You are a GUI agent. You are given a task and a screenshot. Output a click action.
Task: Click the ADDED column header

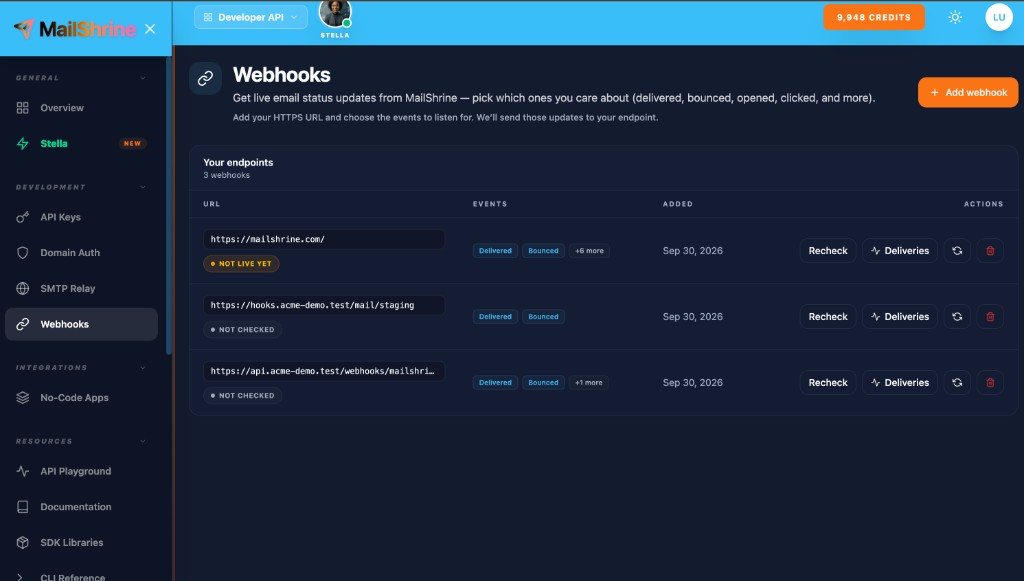[x=678, y=204]
